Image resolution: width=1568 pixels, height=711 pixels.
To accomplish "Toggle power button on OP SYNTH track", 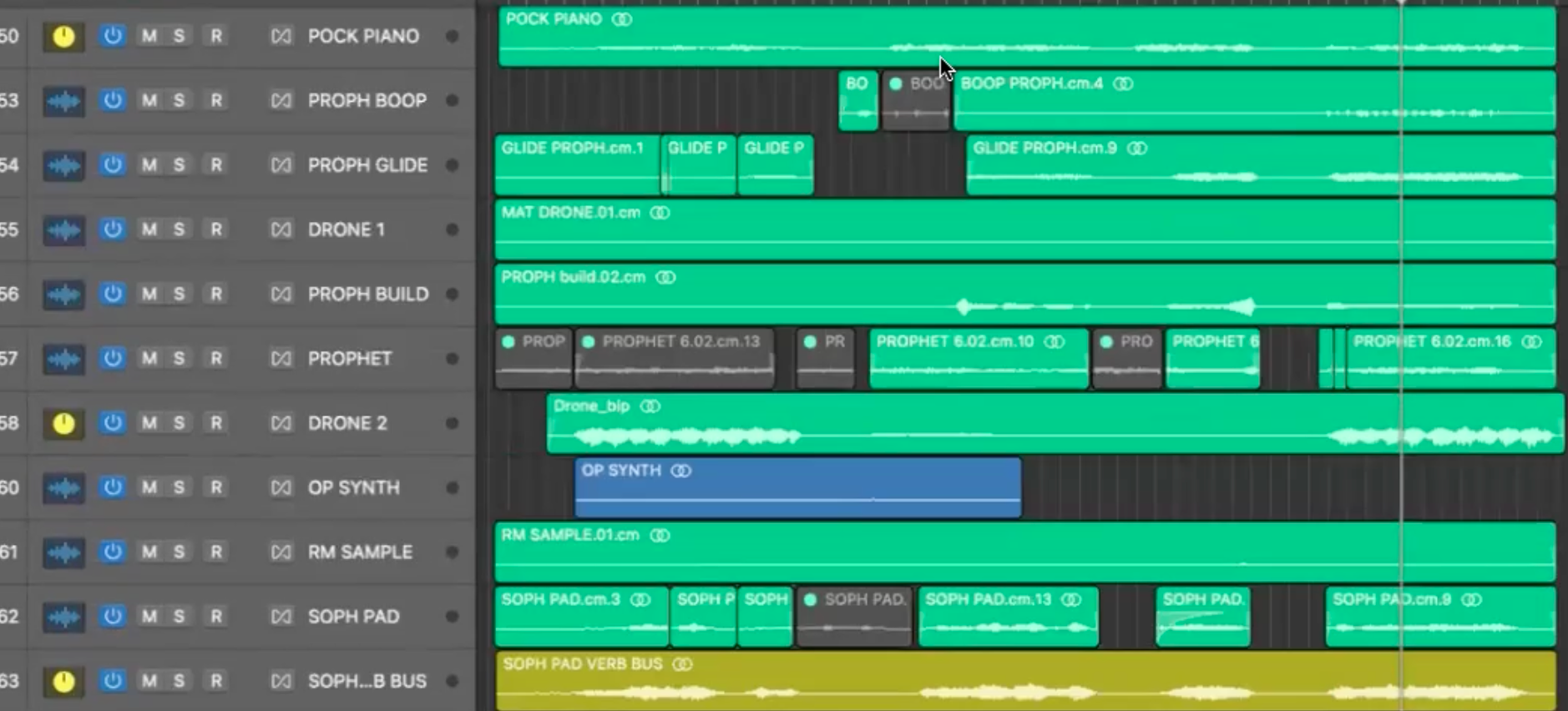I will 112,487.
